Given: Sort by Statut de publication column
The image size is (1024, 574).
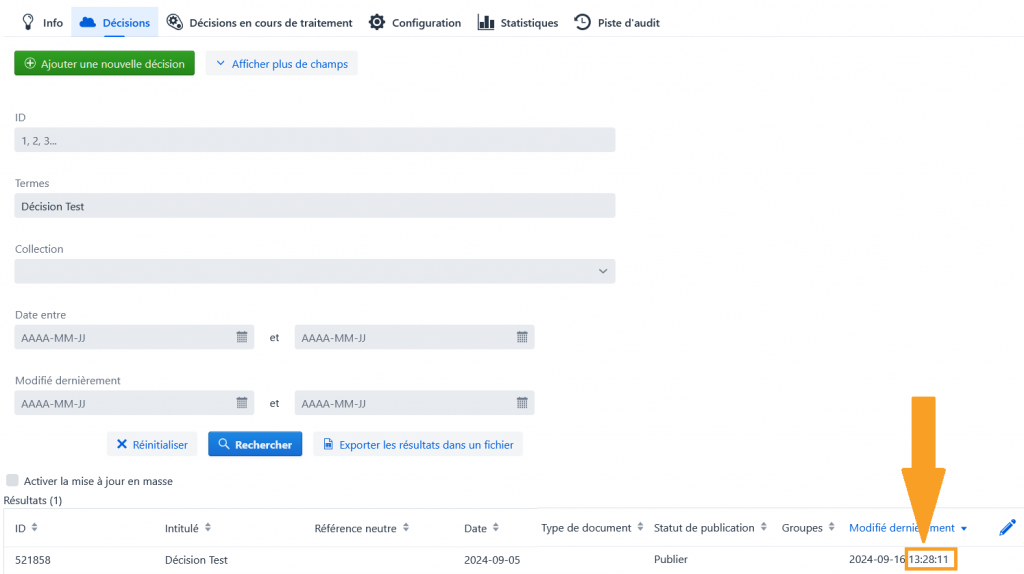Looking at the screenshot, I should [764, 528].
